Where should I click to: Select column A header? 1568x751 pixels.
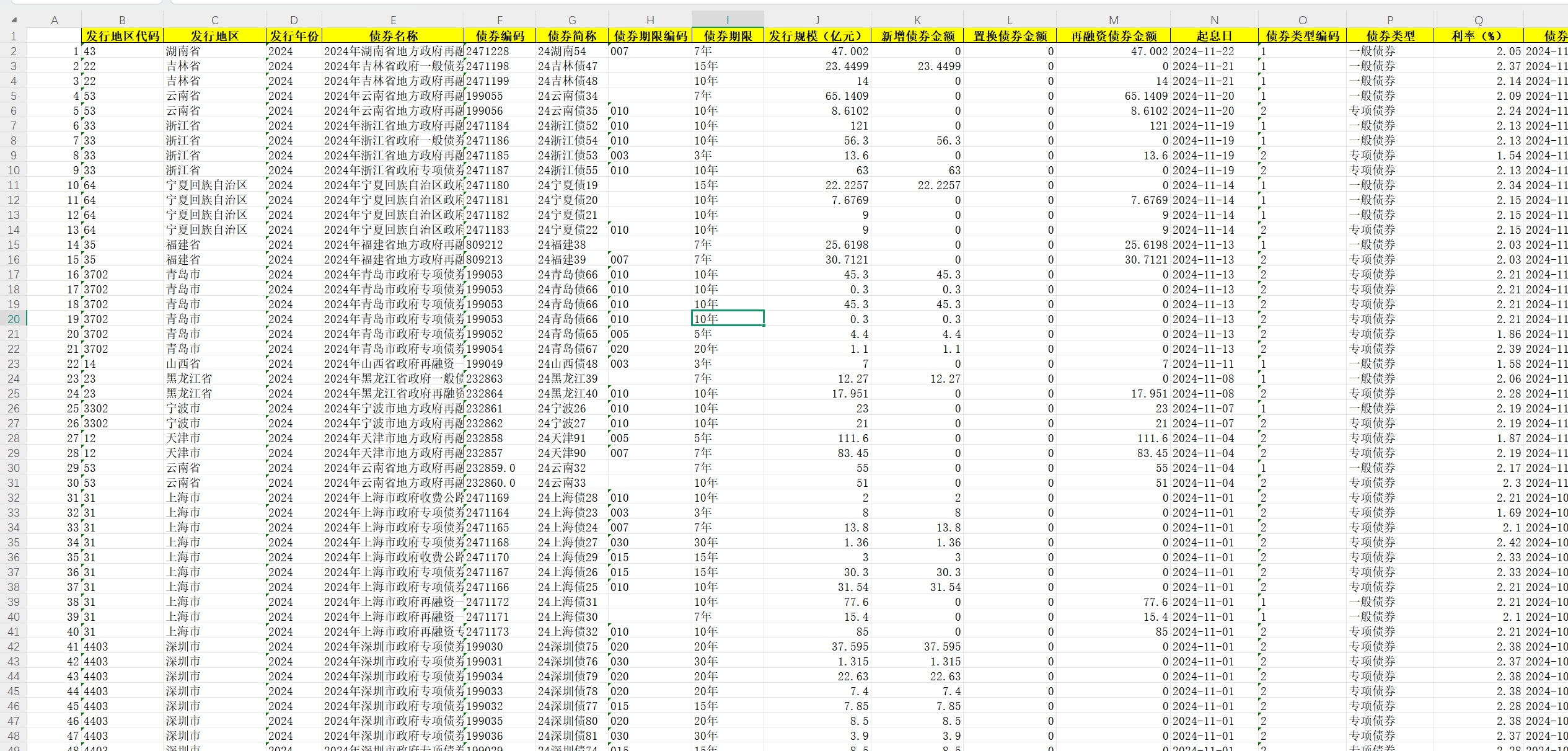pyautogui.click(x=55, y=20)
